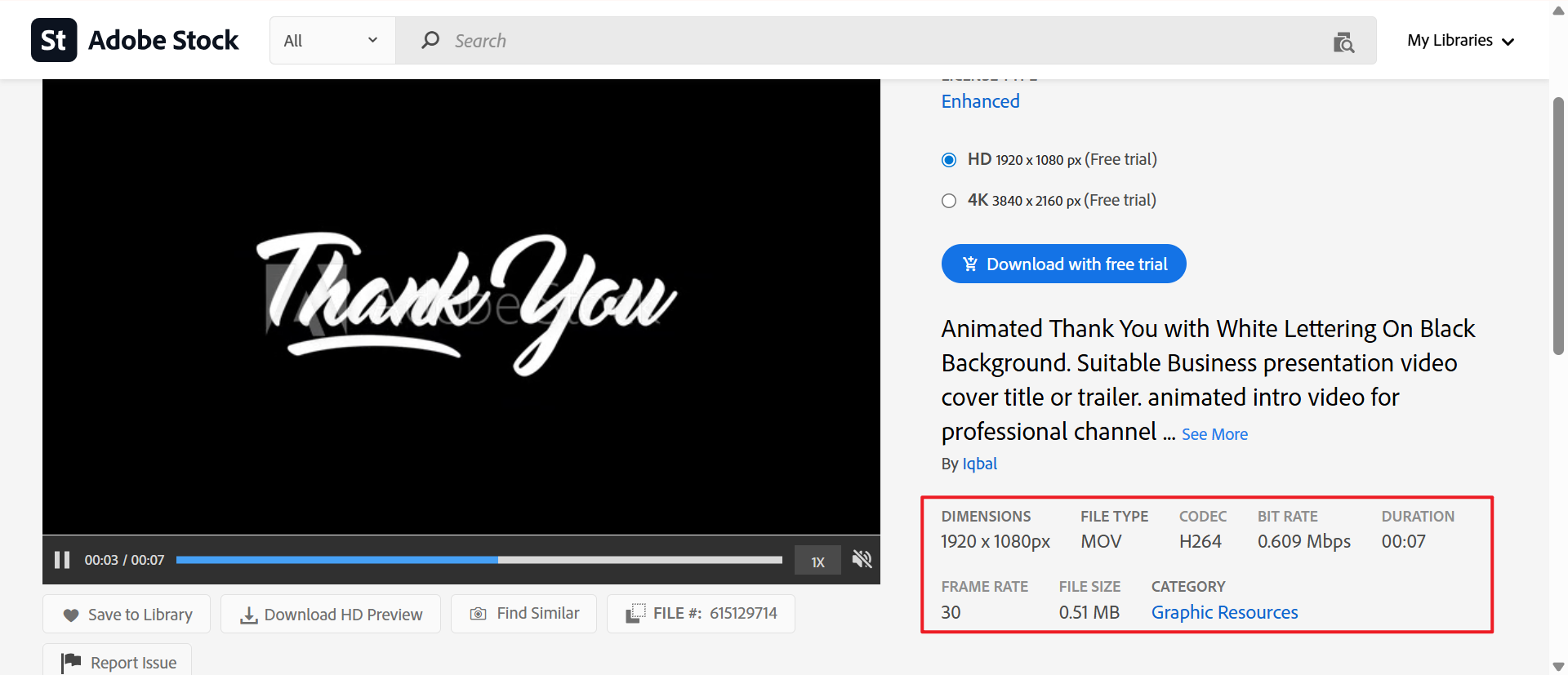Copy the FILE # 615129714
Screen dimensions: 1568x675
[x=701, y=613]
